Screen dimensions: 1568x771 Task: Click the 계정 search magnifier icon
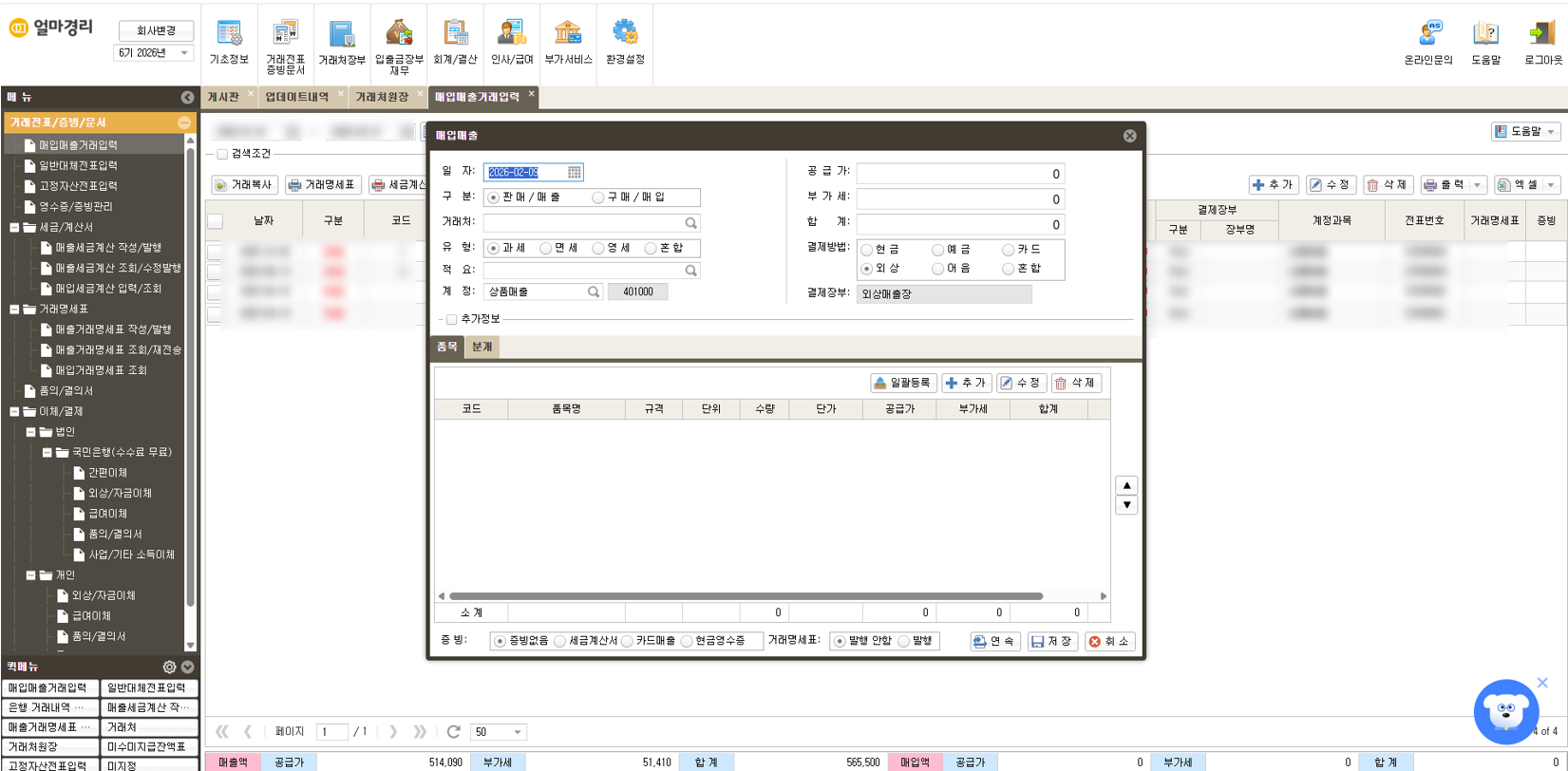(x=594, y=292)
